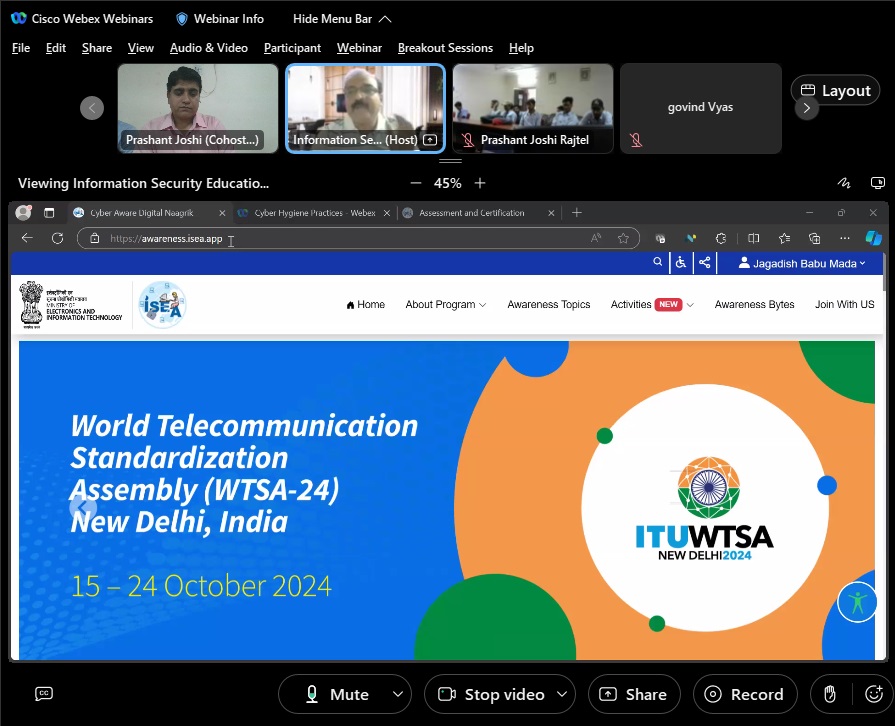Click the Share button
The image size is (895, 726).
point(634,694)
